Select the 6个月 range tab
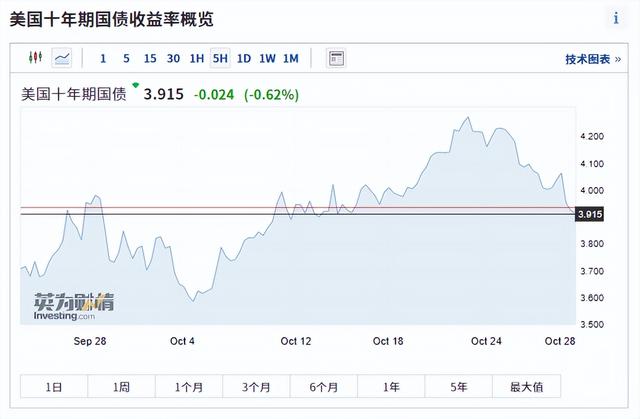The height and width of the screenshot is (419, 640). coord(324,386)
